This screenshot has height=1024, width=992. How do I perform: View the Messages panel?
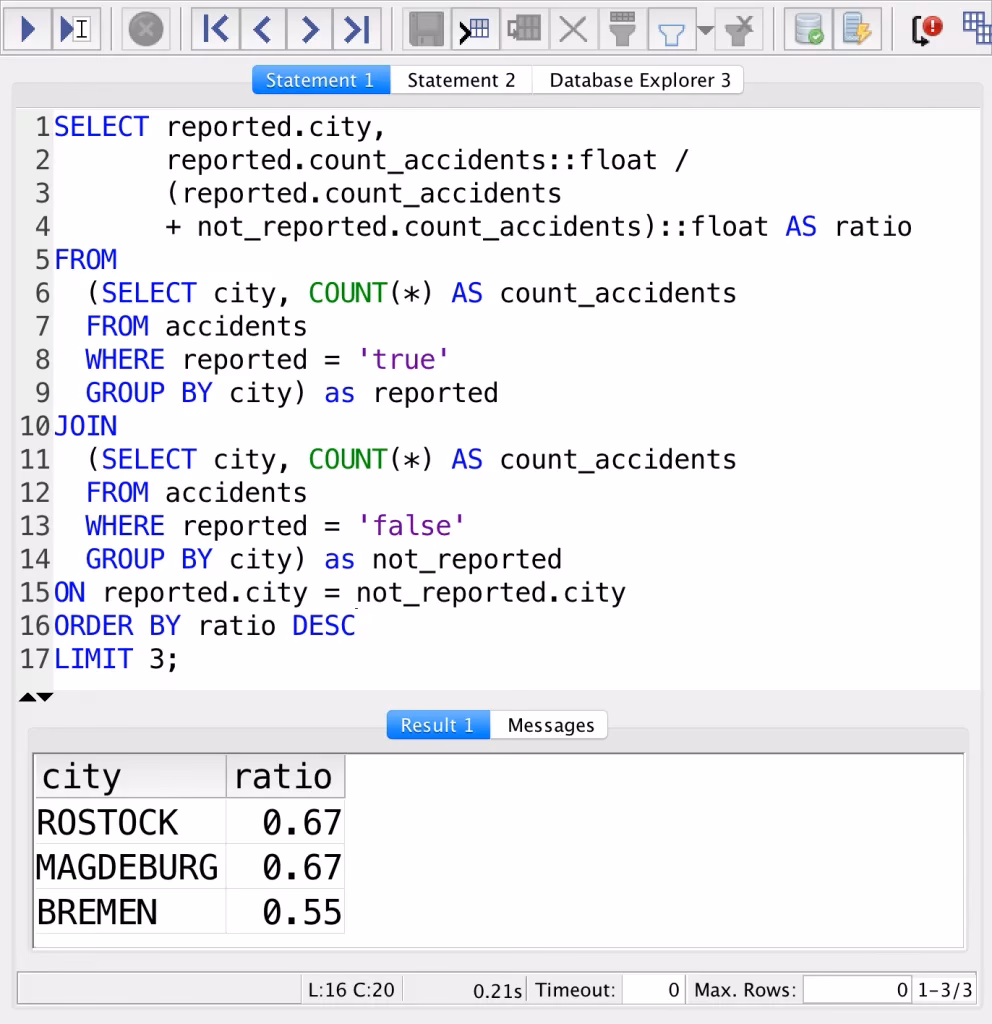(549, 725)
